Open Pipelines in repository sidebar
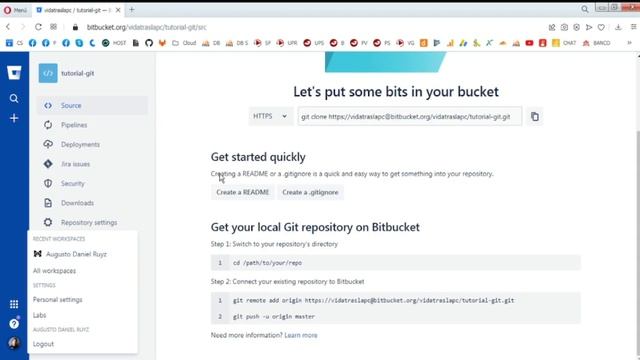 coord(93,125)
